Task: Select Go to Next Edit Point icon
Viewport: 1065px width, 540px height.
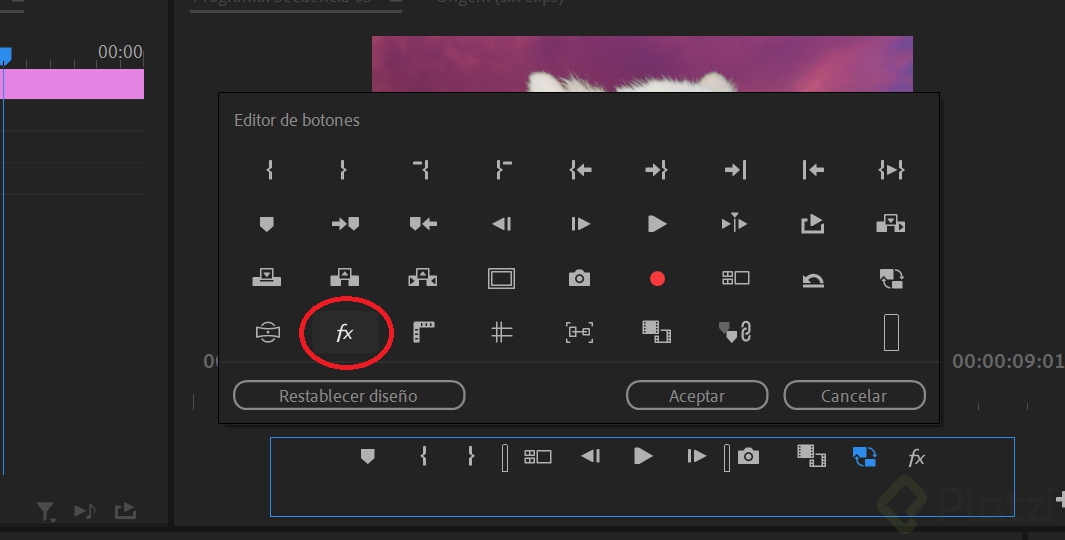Action: pos(736,170)
